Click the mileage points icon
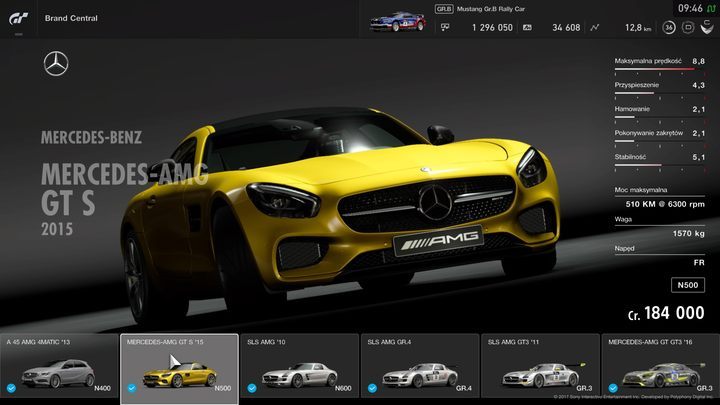 point(527,28)
